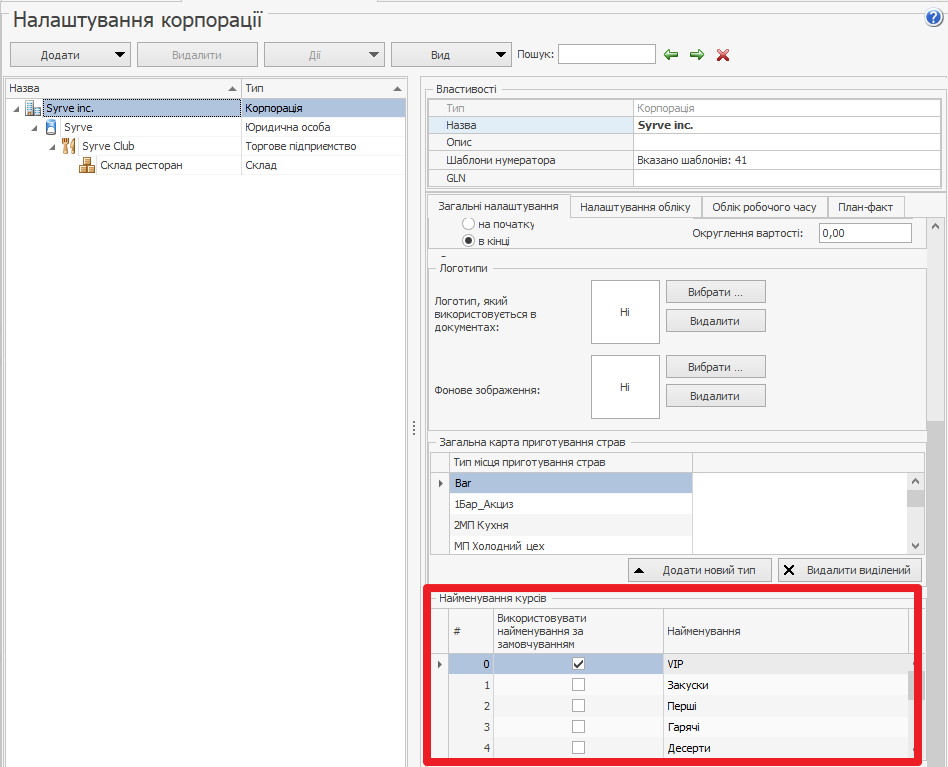Click Вибрати for the document logo
The width and height of the screenshot is (948, 767).
[x=715, y=292]
